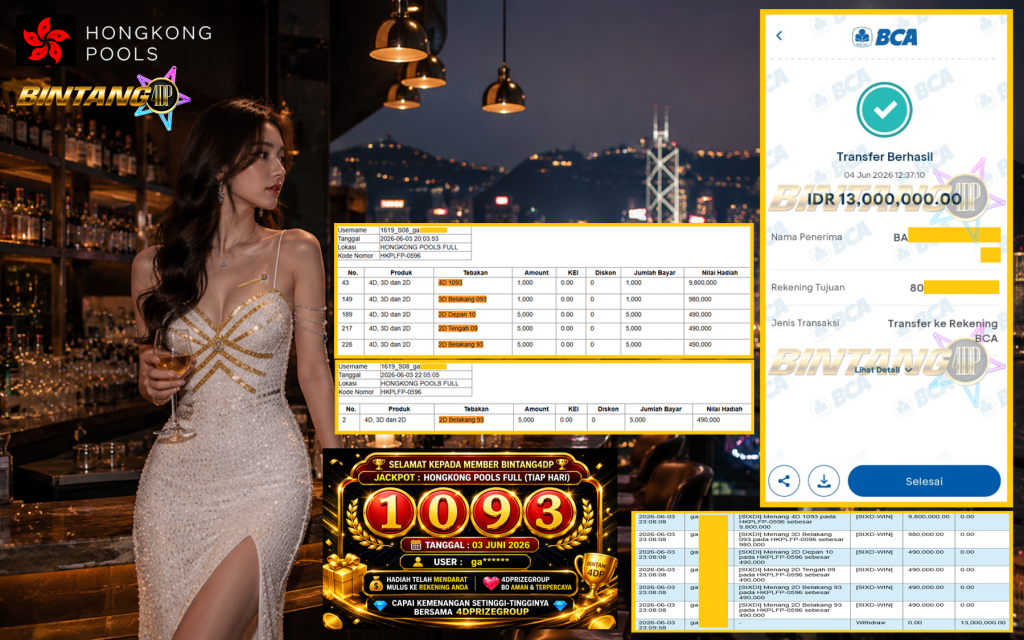Screen dimensions: 1024x640
Task: Click the 'HONGKONG POOLS' title at top-left
Action: [x=148, y=43]
